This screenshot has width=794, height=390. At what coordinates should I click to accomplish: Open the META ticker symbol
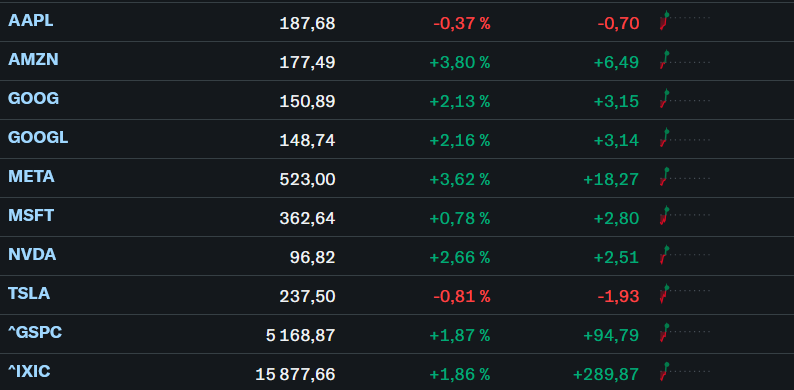point(31,177)
